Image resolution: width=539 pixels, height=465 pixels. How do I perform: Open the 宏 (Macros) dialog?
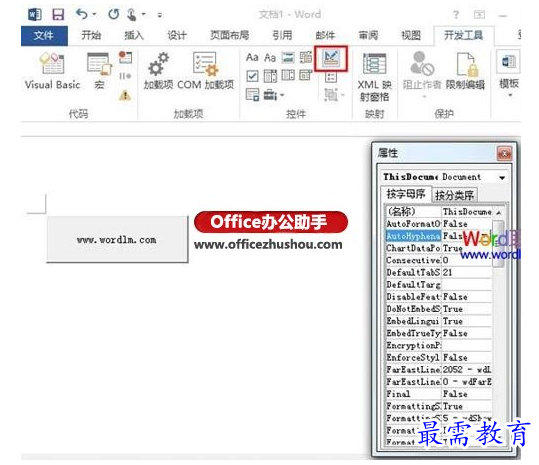[x=99, y=70]
